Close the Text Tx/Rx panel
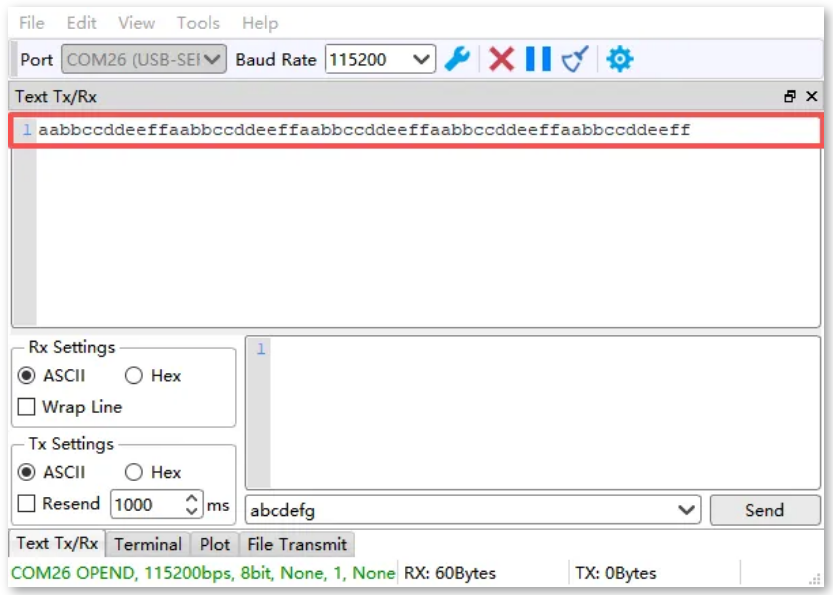Screen dimensions: 833x595 pos(811,97)
